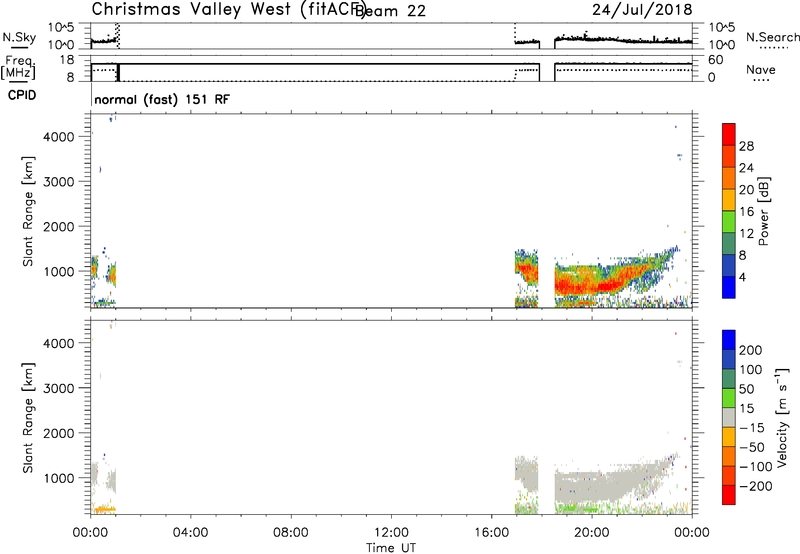
Task: Click '1000' on the power panel range axis
Action: tap(58, 271)
